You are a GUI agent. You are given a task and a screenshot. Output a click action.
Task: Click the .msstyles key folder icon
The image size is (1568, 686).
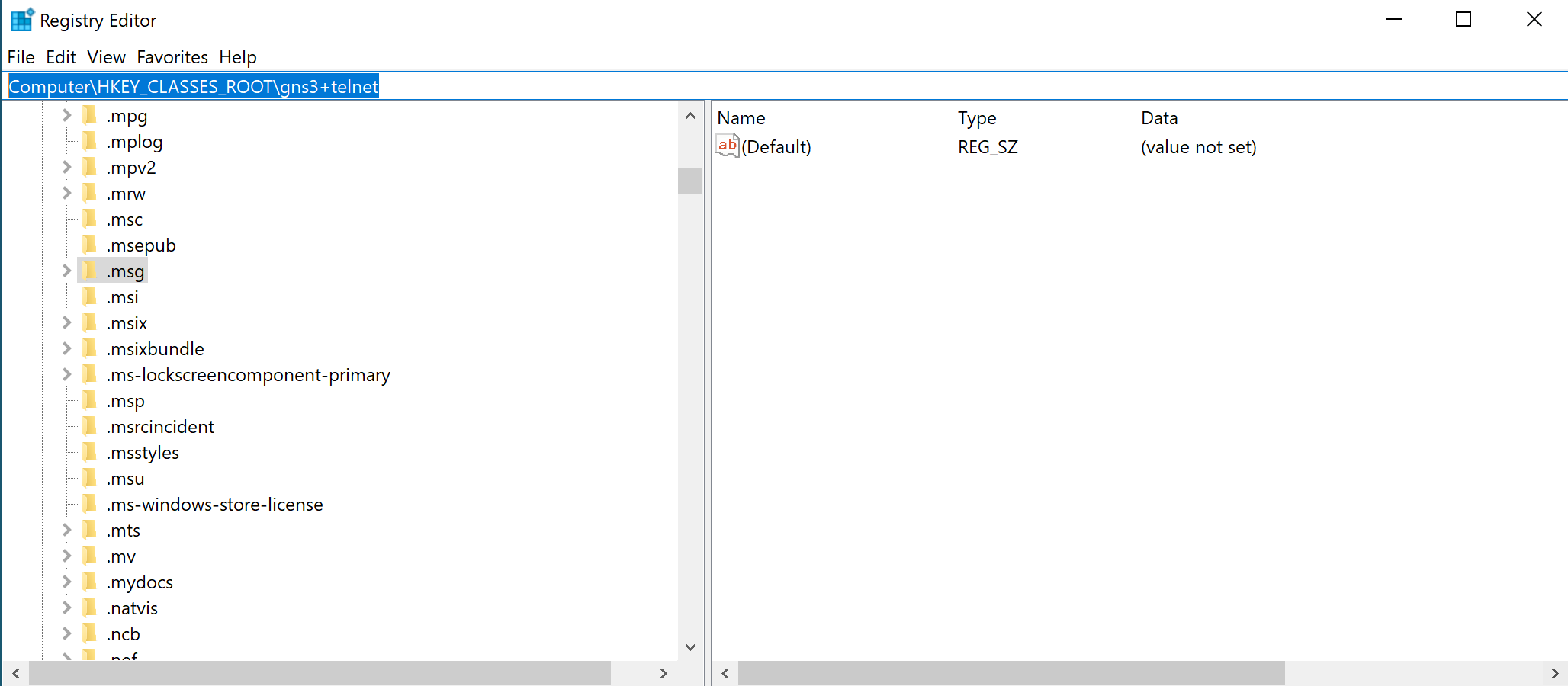89,452
